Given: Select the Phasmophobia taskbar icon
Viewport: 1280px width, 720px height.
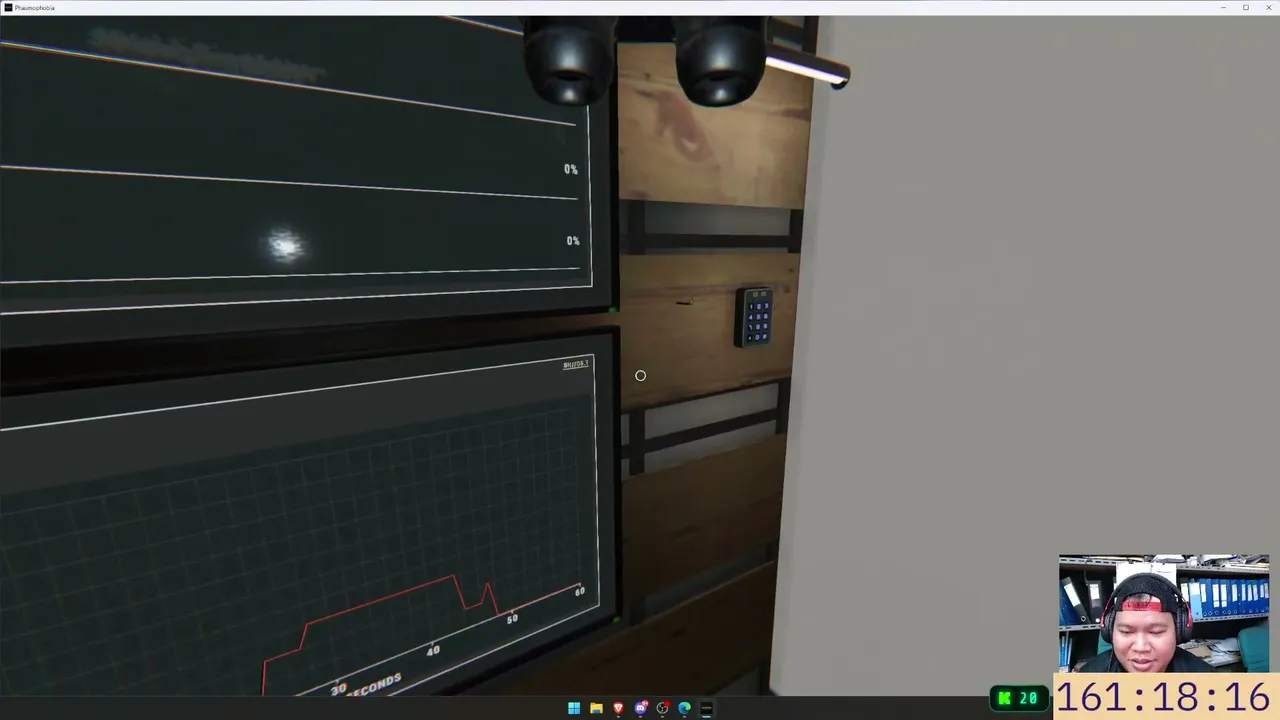Looking at the screenshot, I should [706, 709].
